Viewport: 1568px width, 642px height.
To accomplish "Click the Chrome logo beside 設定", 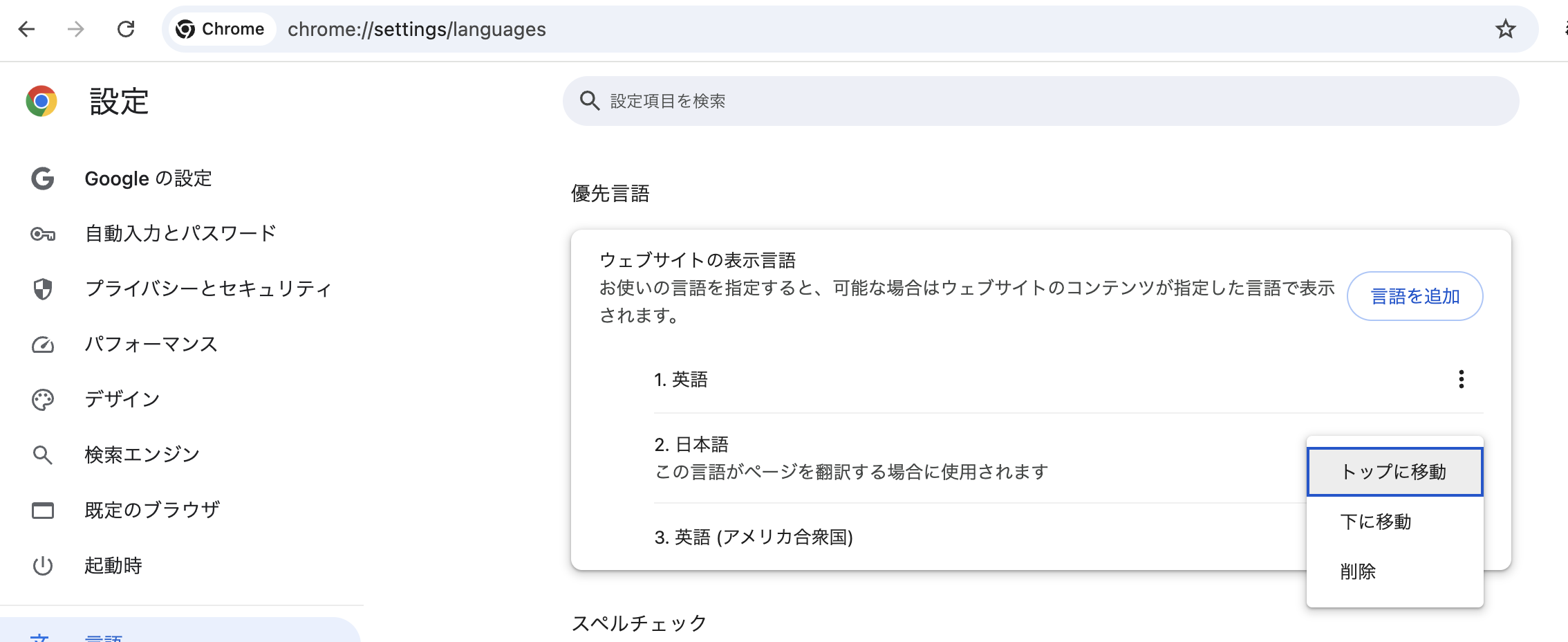I will 41,102.
